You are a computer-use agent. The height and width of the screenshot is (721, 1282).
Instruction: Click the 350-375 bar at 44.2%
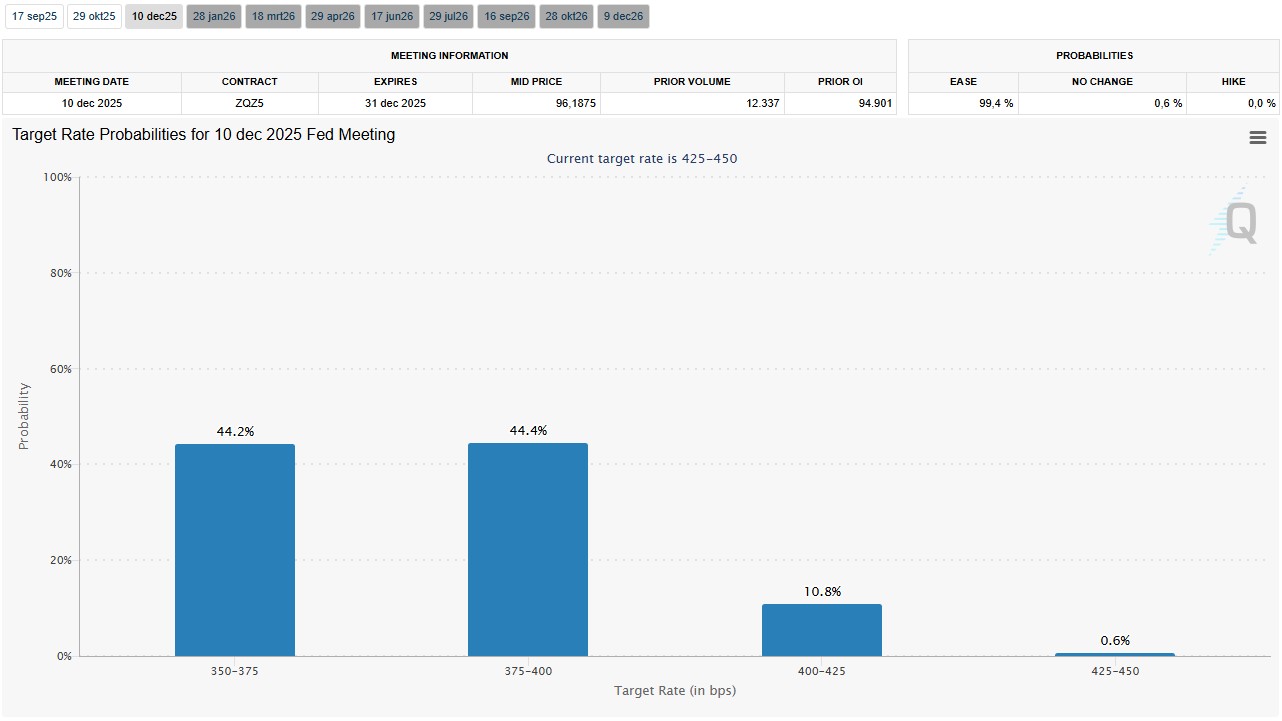coord(235,550)
